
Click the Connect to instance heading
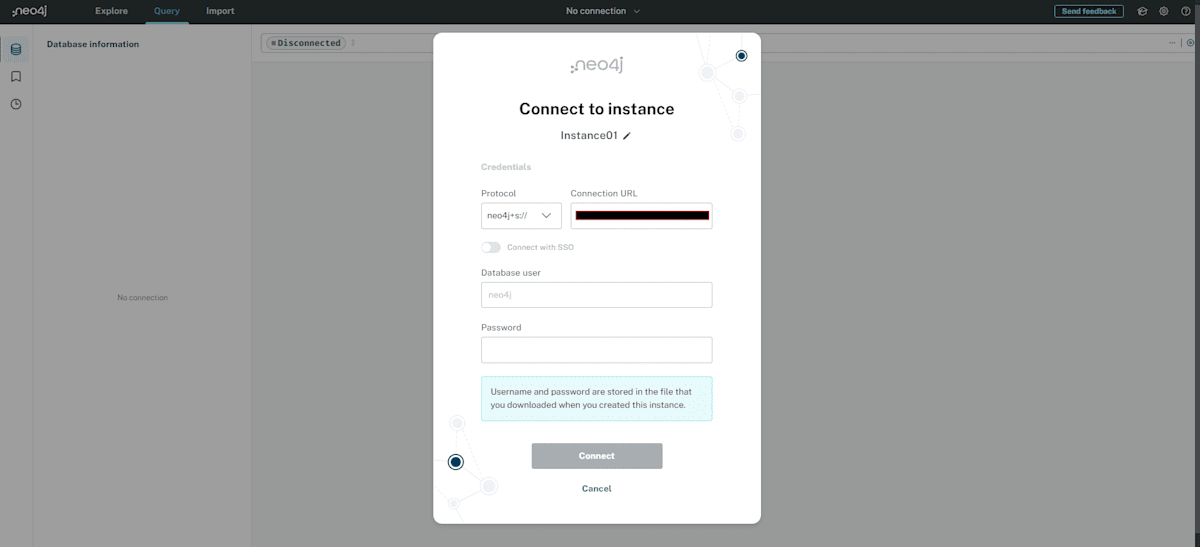[x=597, y=109]
